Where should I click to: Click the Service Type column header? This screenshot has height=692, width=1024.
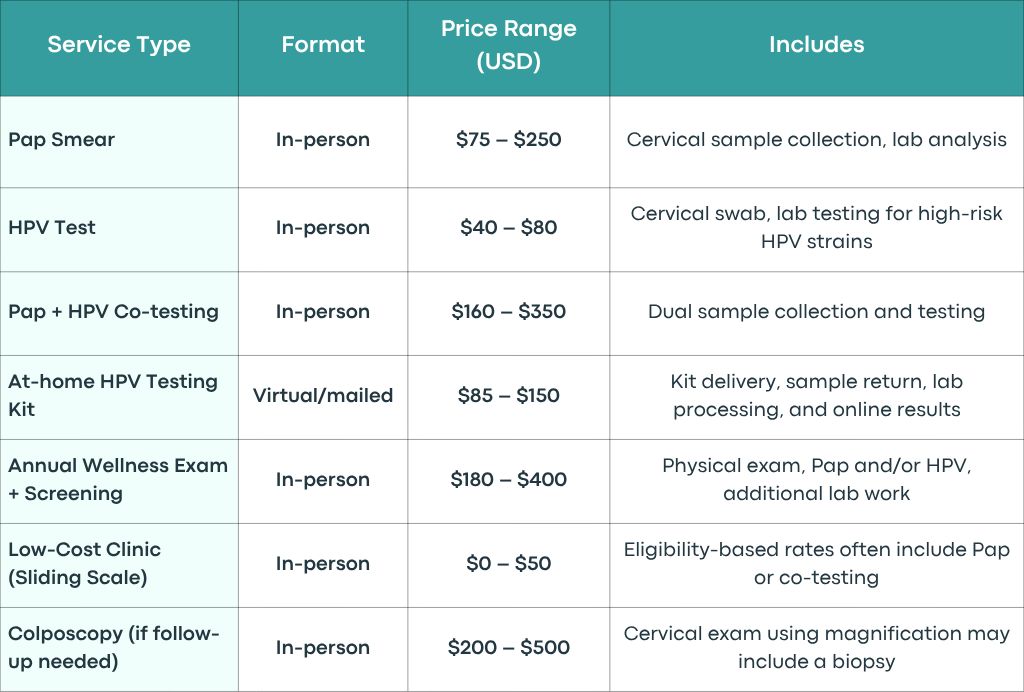coord(119,44)
